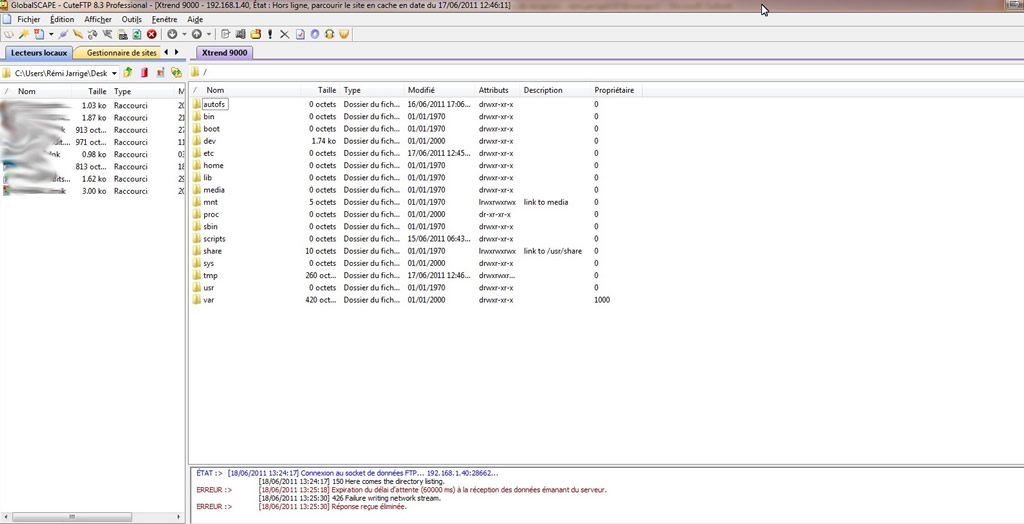This screenshot has height=524, width=1024.
Task: Expand the download arrow dropdown
Action: (182, 34)
